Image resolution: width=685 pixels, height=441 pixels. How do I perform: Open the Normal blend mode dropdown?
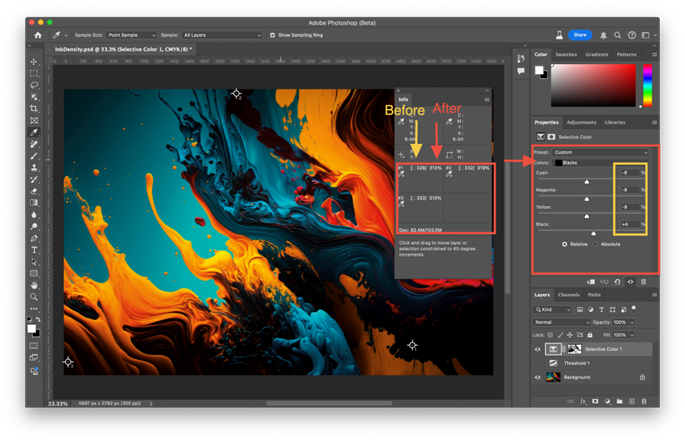pyautogui.click(x=561, y=322)
